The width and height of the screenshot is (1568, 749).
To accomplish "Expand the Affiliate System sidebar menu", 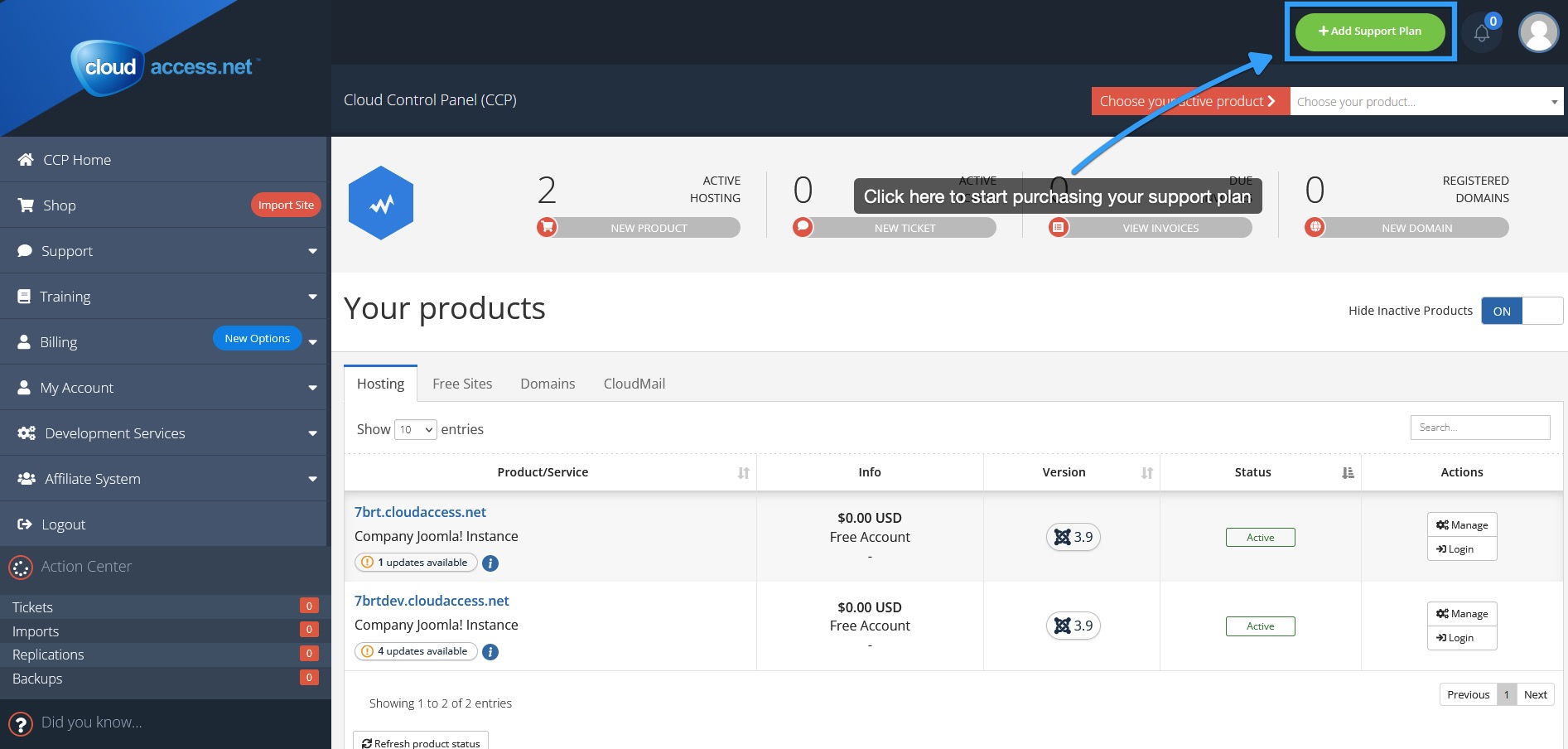I will (x=163, y=479).
